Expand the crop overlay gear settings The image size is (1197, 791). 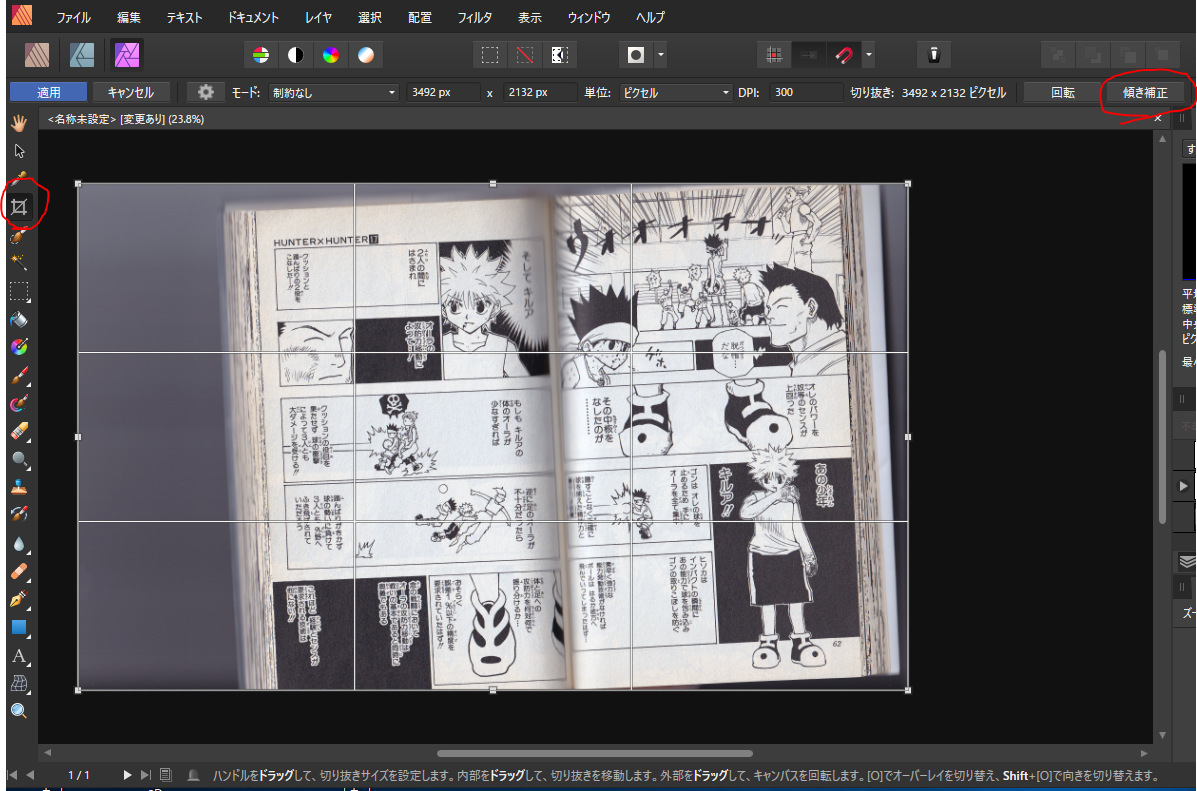pos(206,92)
